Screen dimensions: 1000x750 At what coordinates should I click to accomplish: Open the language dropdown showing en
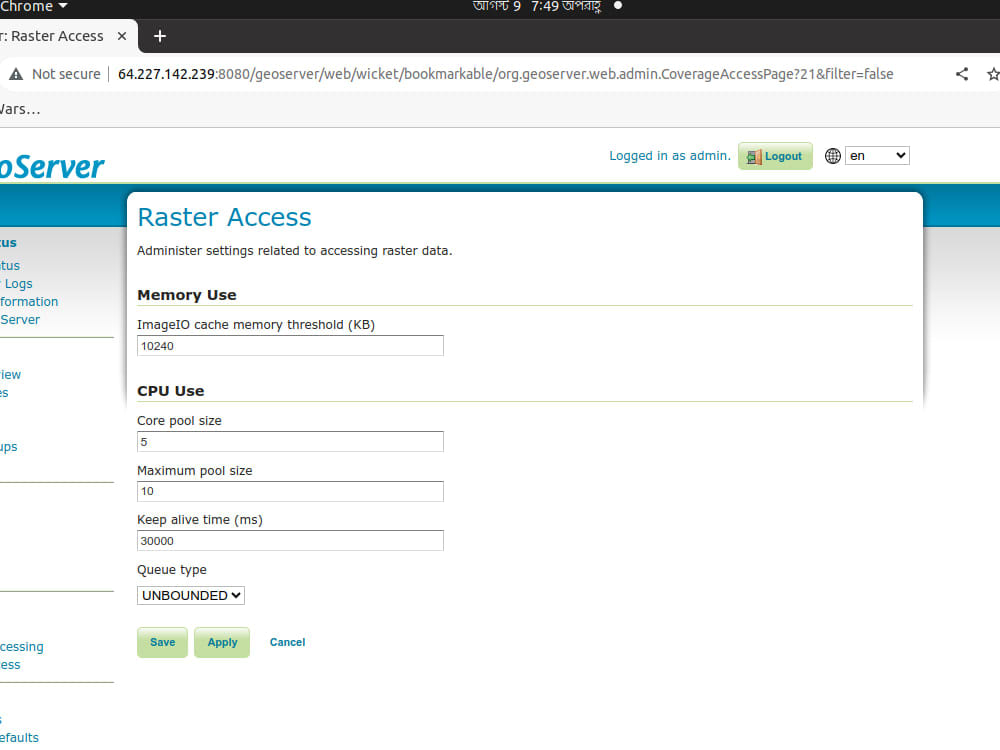click(x=877, y=156)
